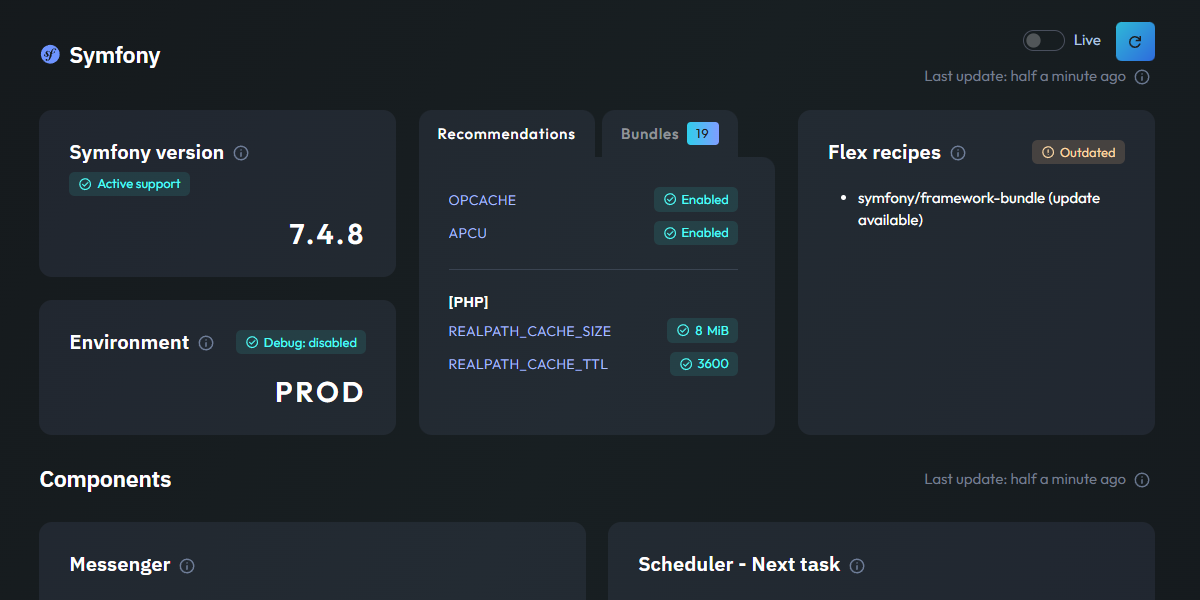Click the APCU Enabled status badge
Screen dimensions: 1200x600
[x=696, y=233]
